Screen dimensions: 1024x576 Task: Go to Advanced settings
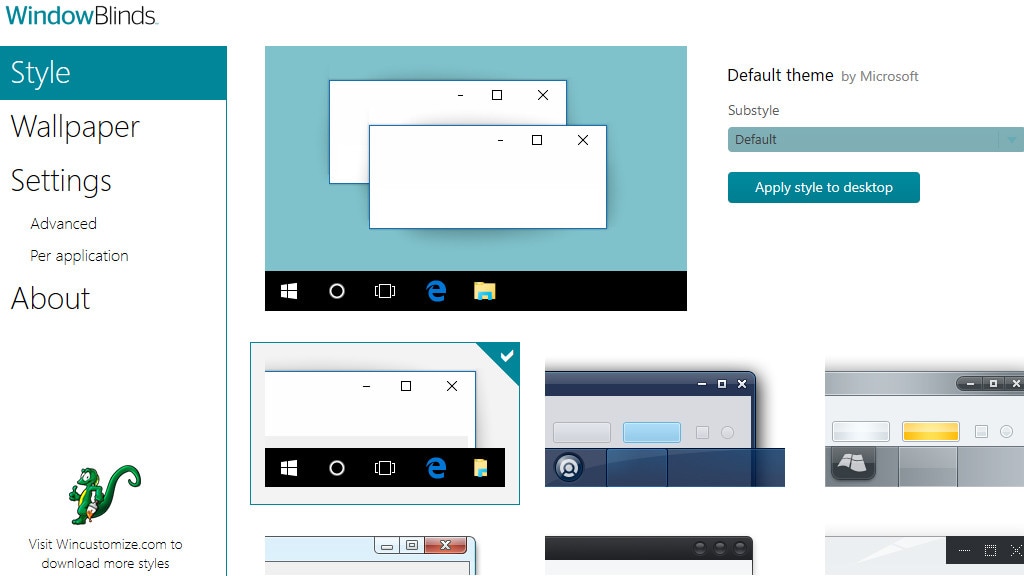pos(63,223)
